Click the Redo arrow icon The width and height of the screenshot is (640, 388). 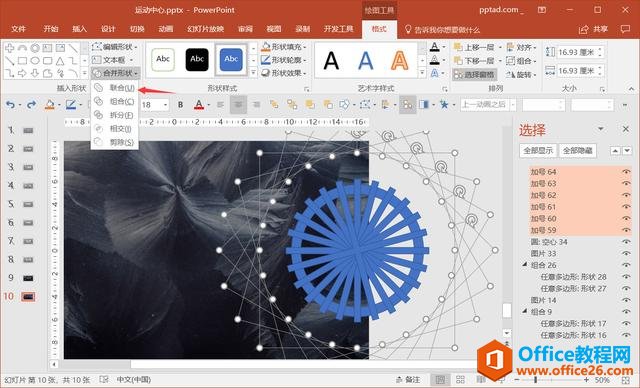click(31, 105)
